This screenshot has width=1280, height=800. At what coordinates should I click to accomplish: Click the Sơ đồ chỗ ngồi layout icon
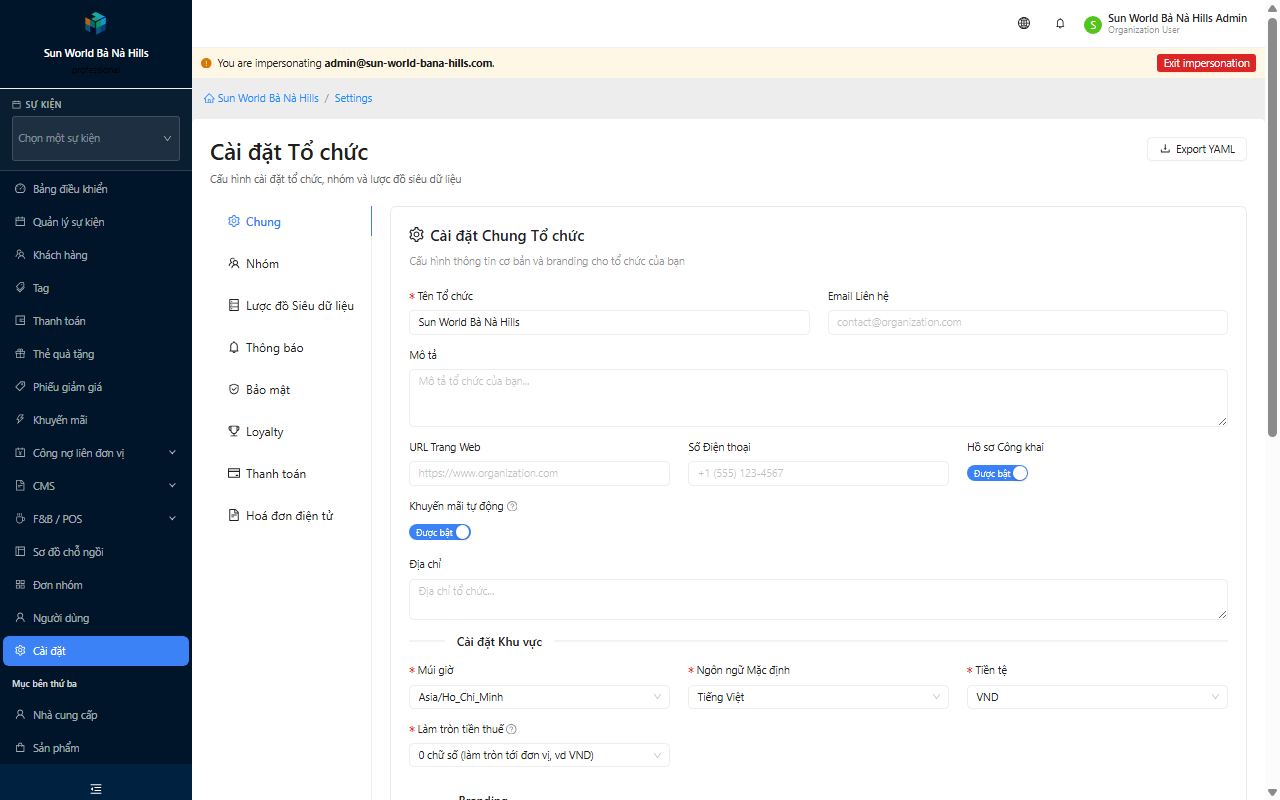point(20,552)
